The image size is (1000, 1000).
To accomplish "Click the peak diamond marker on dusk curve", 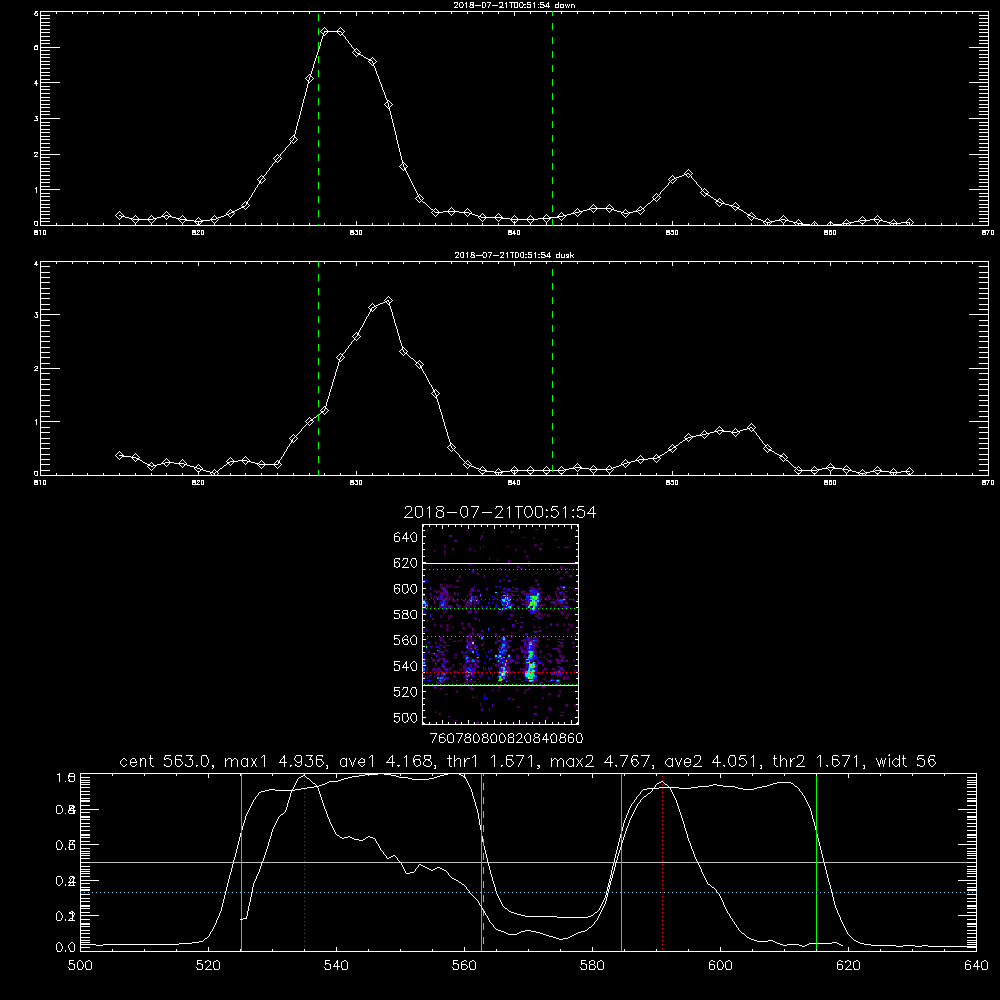I will 388,300.
